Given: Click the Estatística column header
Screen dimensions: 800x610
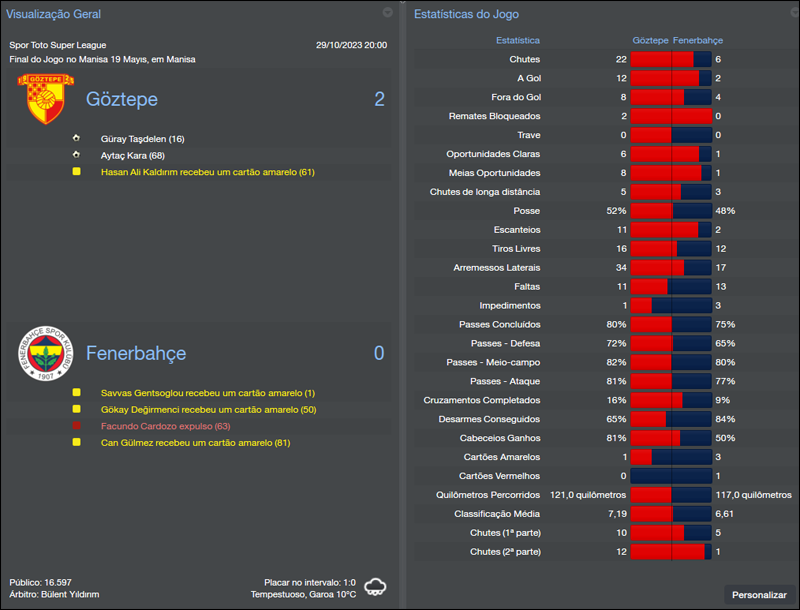Looking at the screenshot, I should pyautogui.click(x=517, y=40).
